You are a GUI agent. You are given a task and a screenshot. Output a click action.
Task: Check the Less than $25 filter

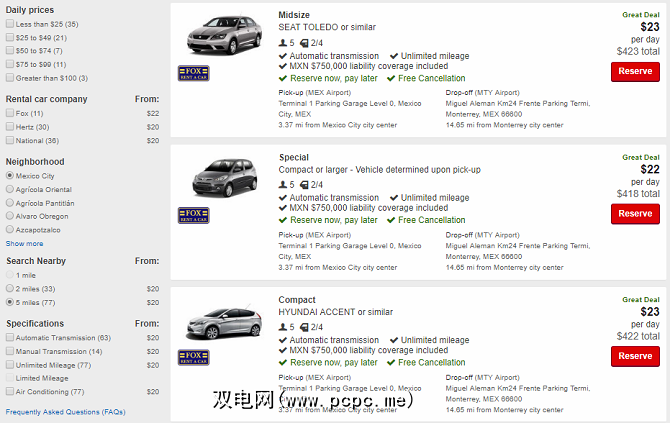10,24
